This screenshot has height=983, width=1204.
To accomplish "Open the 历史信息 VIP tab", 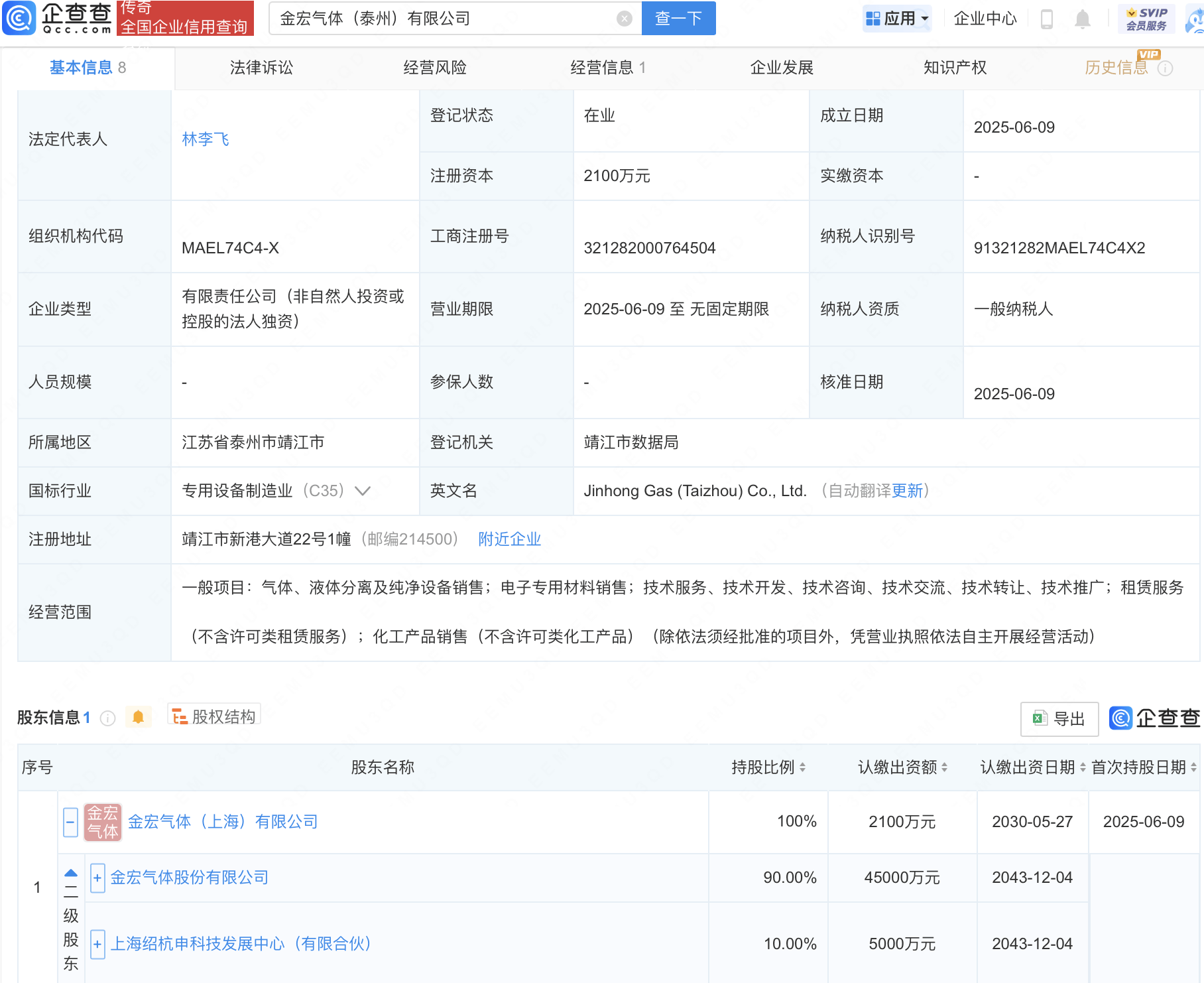I will (x=1116, y=68).
